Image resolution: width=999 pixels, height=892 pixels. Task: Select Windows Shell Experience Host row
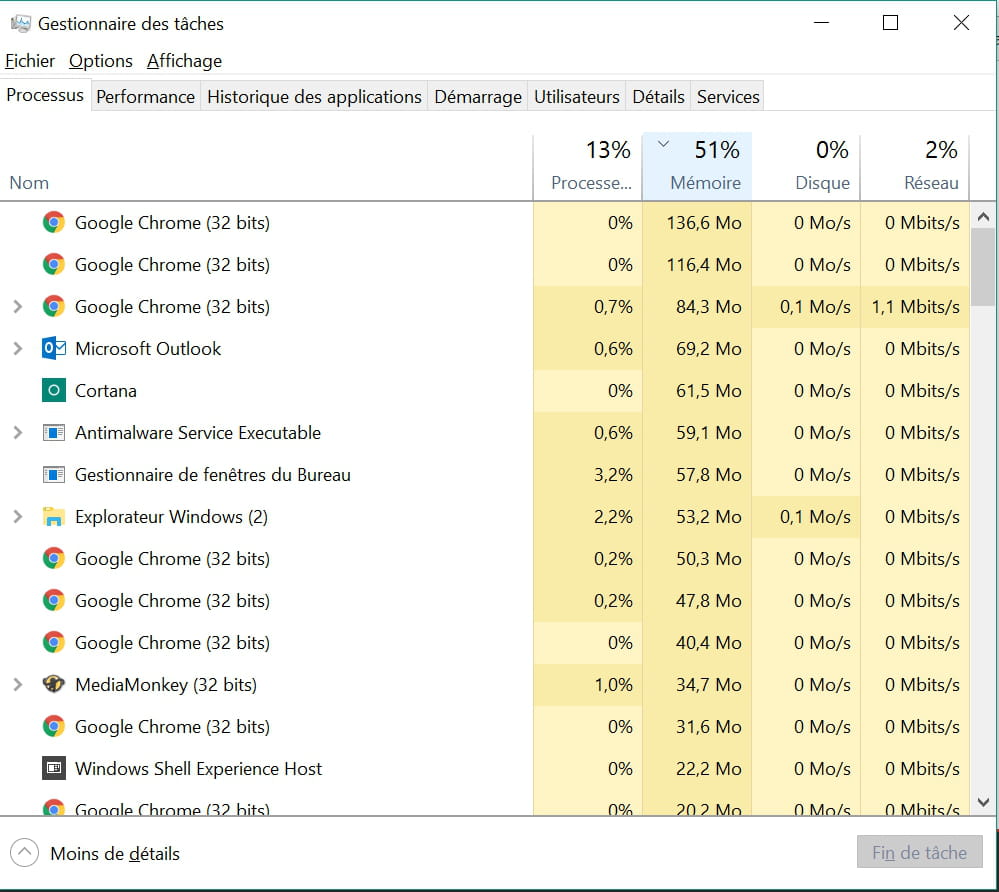point(485,768)
